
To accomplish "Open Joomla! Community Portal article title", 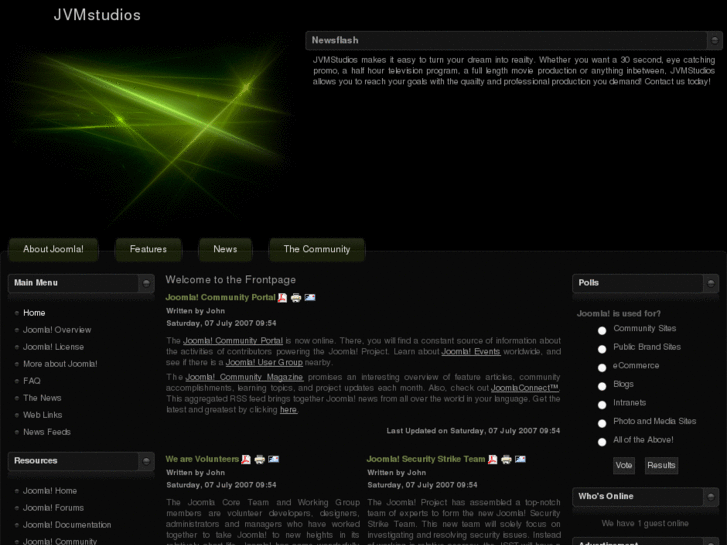I will [220, 297].
